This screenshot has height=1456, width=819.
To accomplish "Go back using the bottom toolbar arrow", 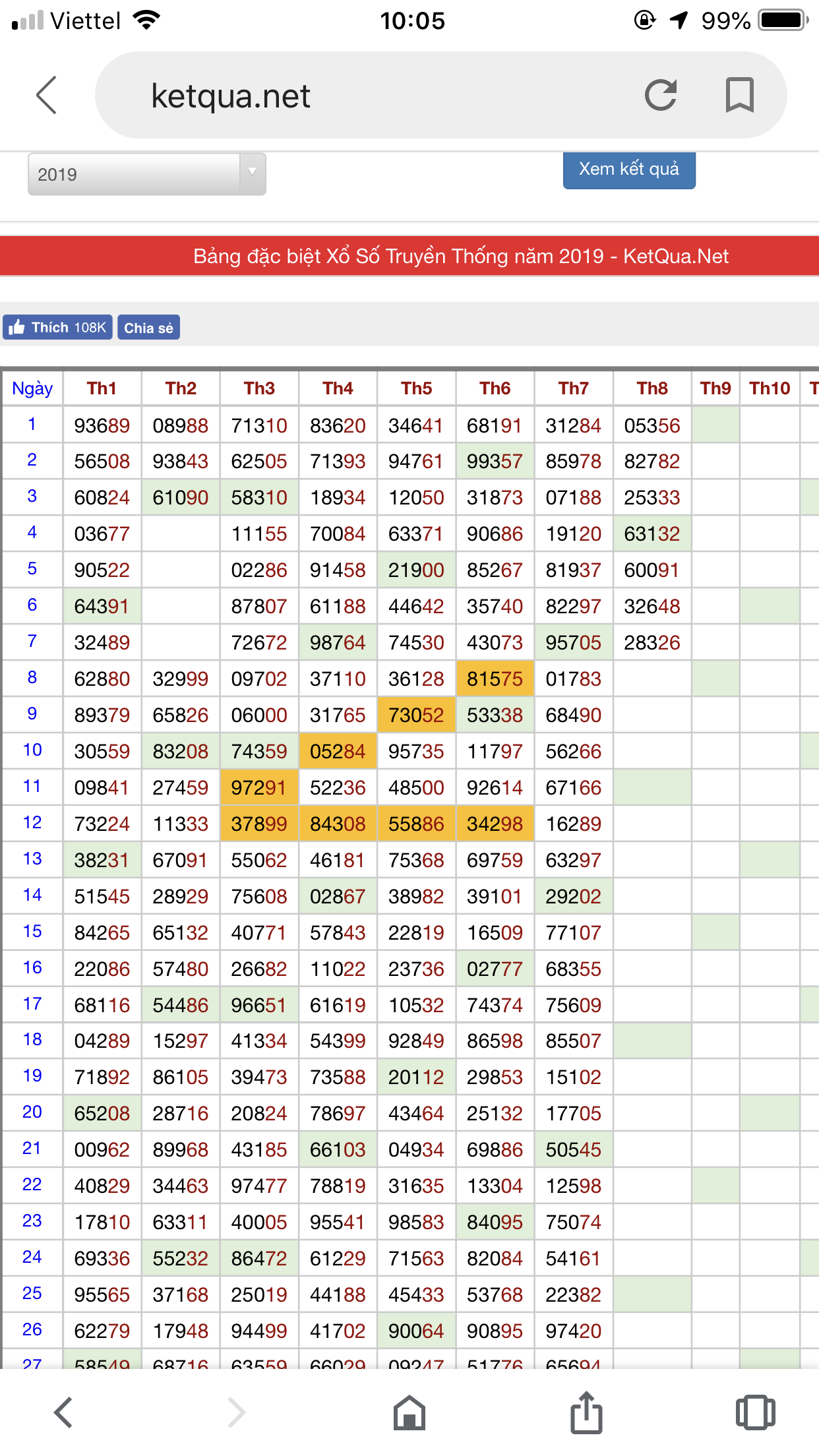I will click(63, 1412).
